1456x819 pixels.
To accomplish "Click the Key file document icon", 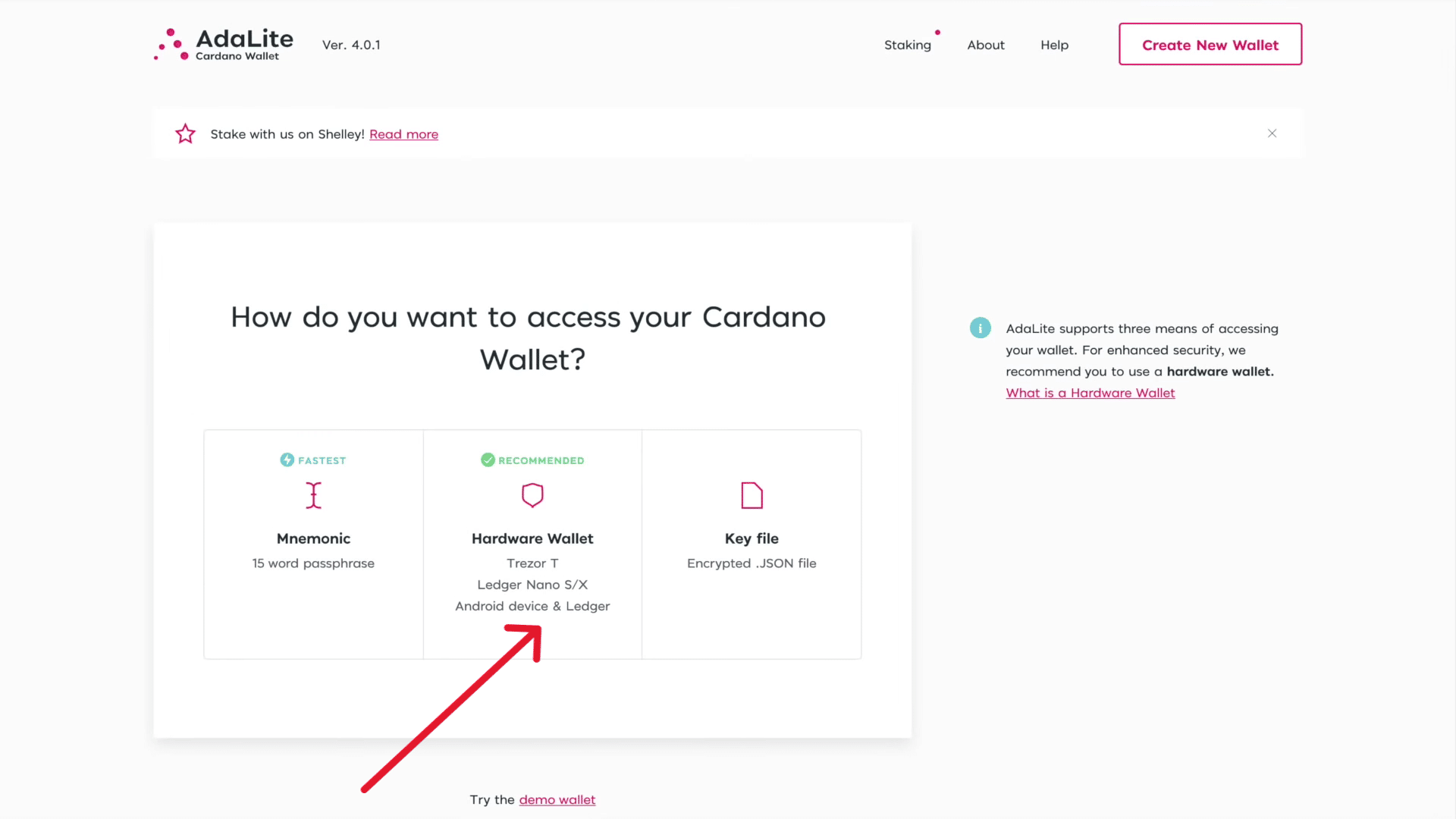I will [752, 495].
